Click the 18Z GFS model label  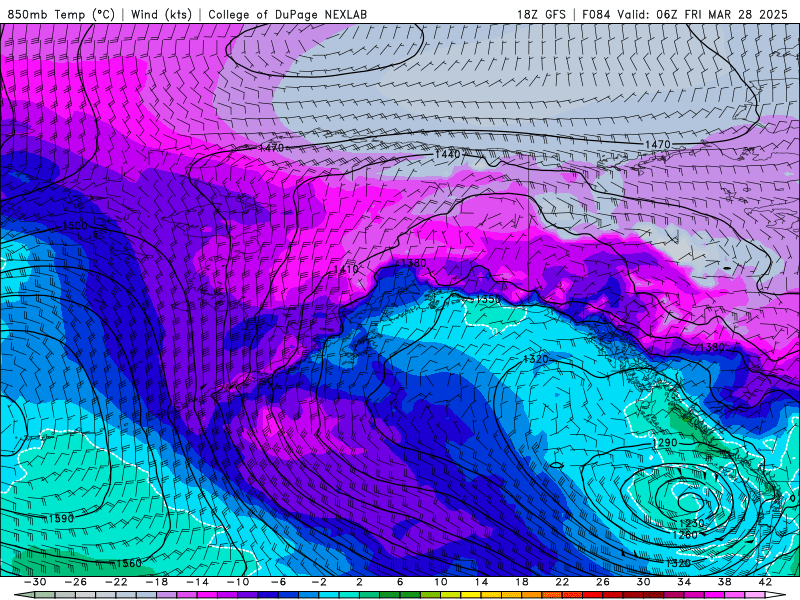click(x=541, y=14)
